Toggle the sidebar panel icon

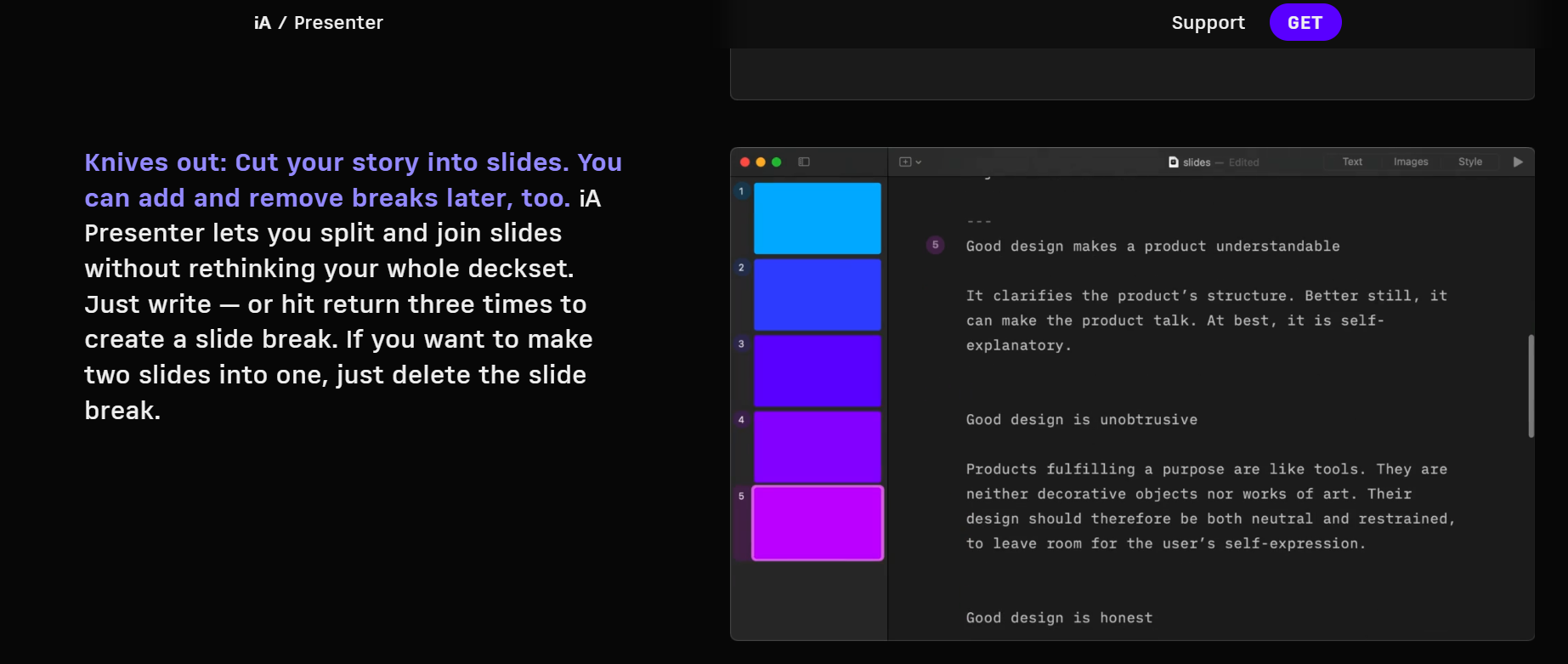click(x=804, y=162)
